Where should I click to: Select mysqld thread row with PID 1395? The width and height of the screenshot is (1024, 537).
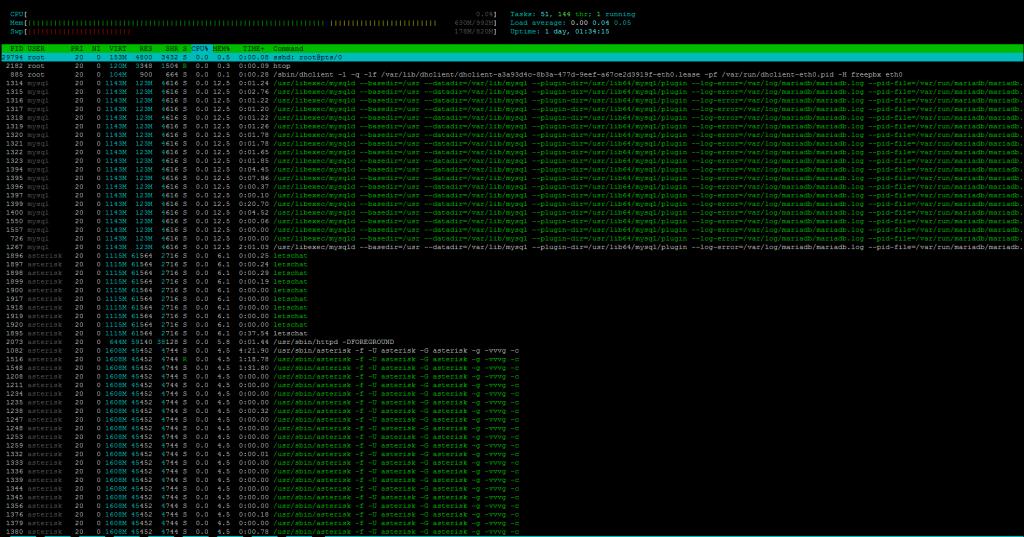click(x=512, y=178)
